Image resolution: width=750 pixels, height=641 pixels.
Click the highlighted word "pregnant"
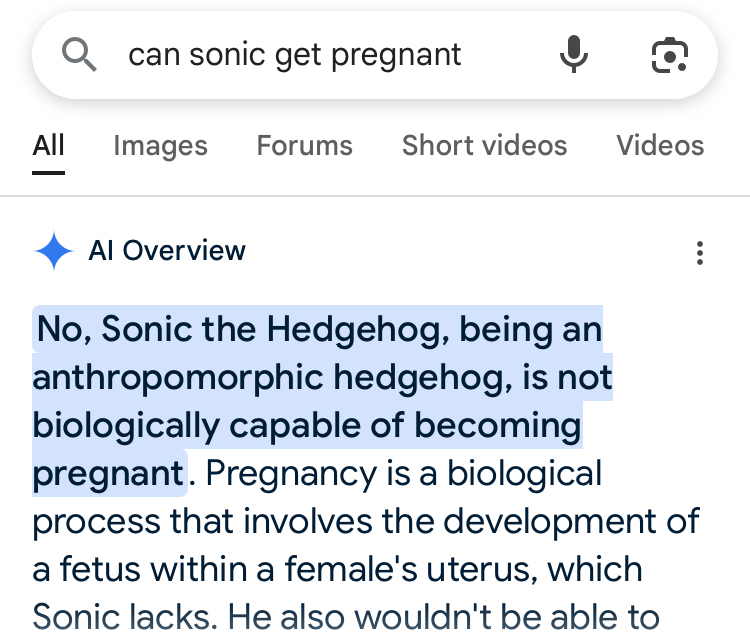click(x=109, y=473)
